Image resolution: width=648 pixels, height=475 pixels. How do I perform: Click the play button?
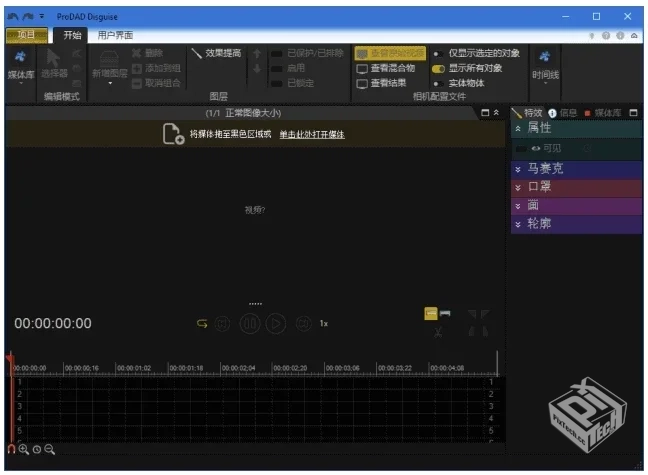pos(276,323)
